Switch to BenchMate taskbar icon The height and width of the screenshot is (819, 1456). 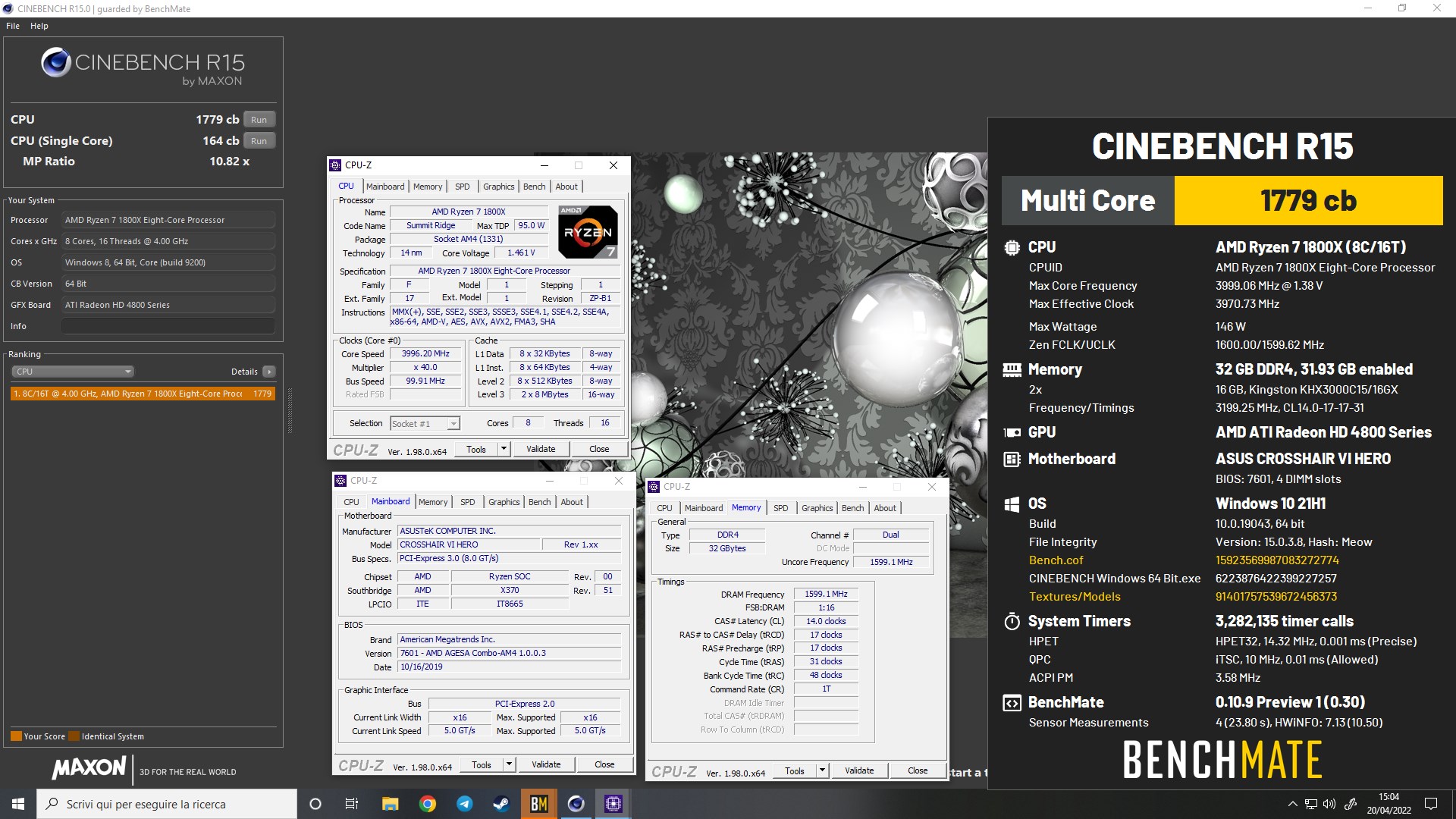(539, 804)
